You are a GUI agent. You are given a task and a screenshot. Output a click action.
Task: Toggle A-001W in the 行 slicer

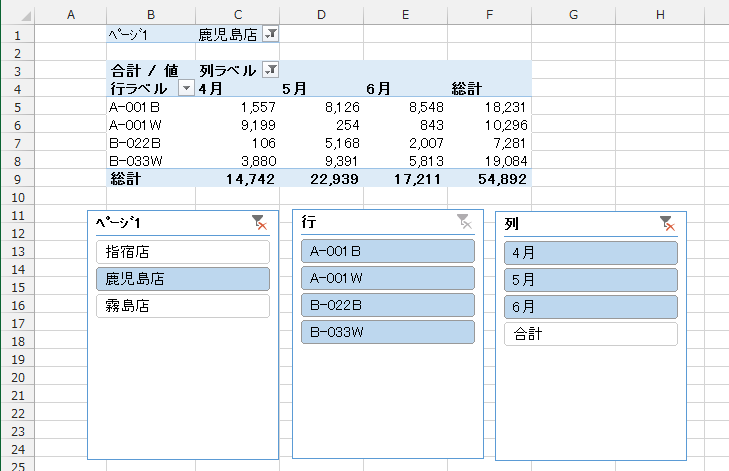click(x=387, y=278)
